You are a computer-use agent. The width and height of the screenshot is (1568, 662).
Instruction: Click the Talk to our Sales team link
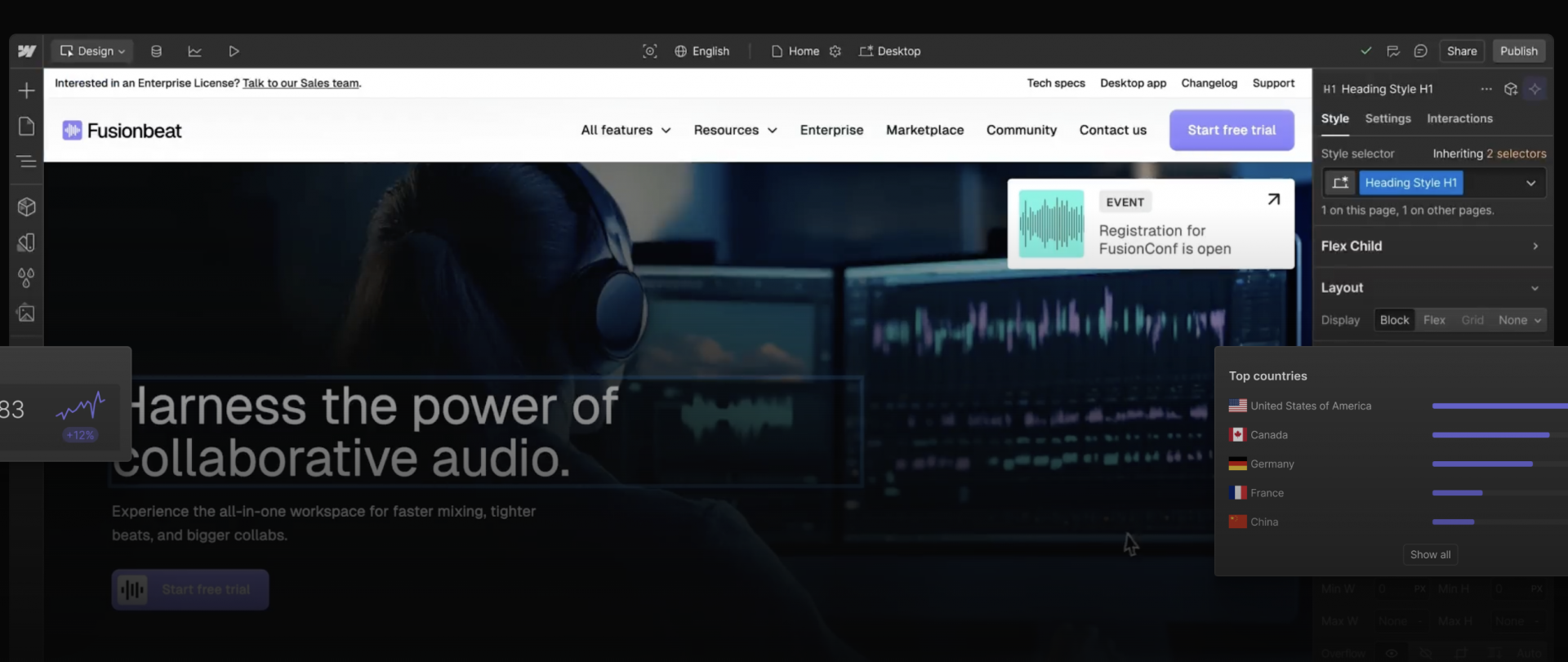tap(301, 83)
